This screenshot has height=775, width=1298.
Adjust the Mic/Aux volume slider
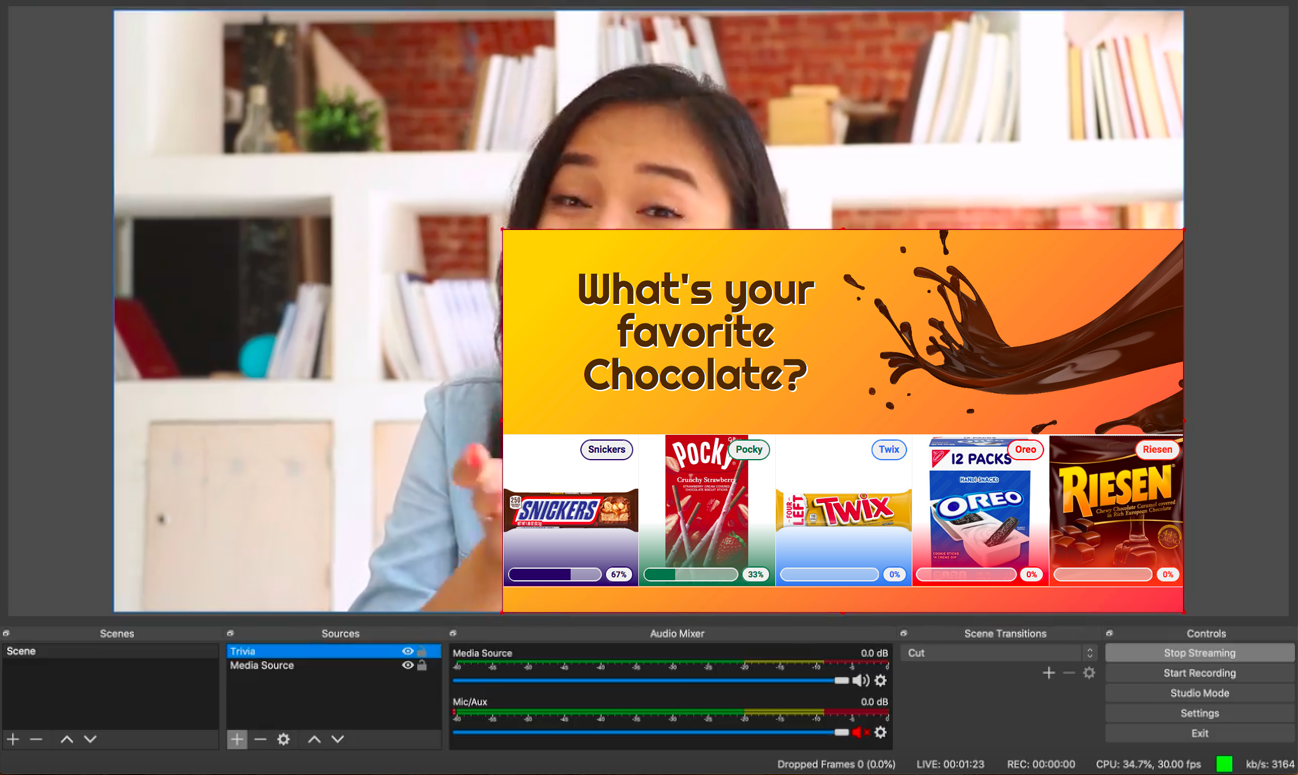click(x=651, y=732)
